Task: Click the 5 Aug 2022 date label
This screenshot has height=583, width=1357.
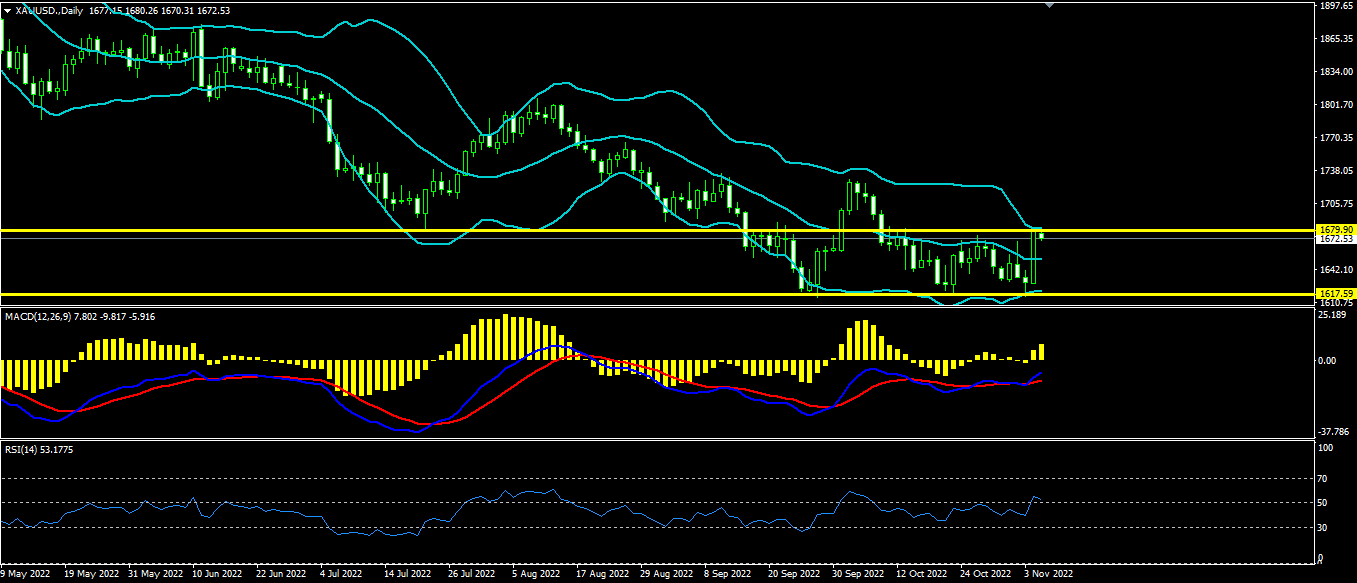Action: 535,575
